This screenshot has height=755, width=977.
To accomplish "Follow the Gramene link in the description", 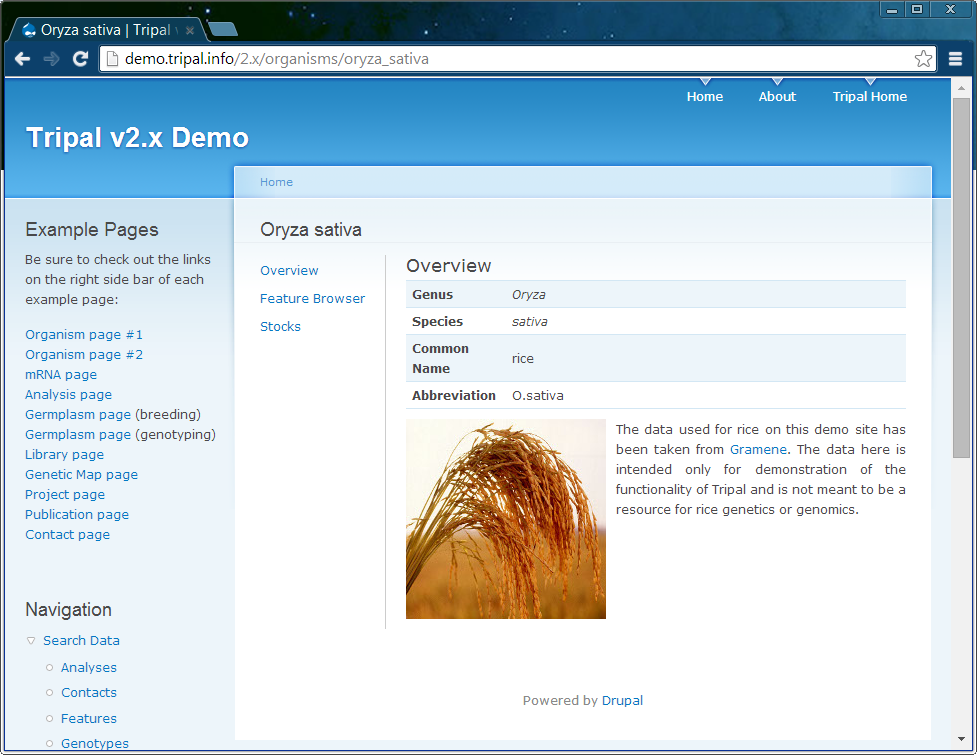I will pos(758,449).
